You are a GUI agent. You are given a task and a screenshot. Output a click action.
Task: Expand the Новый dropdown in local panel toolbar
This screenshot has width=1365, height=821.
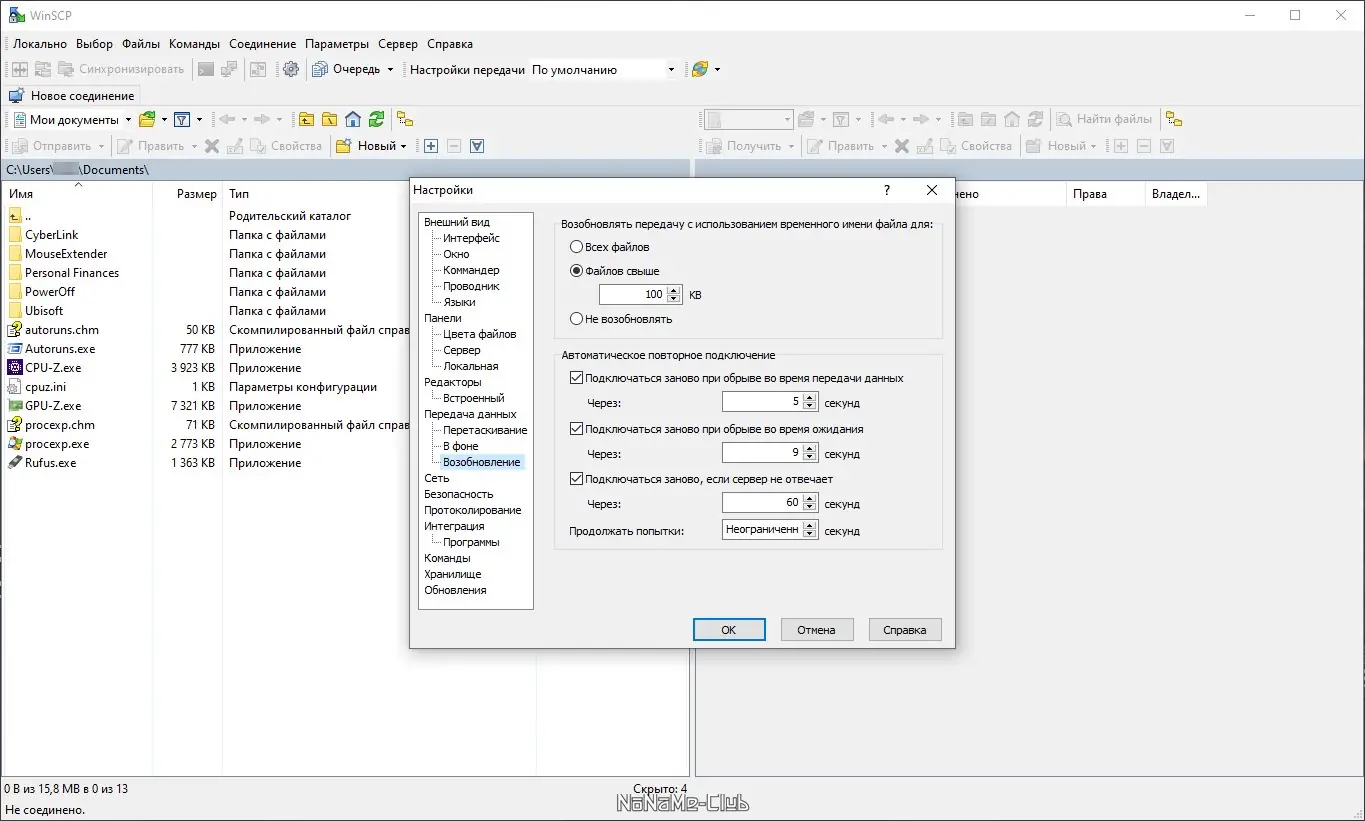[403, 146]
